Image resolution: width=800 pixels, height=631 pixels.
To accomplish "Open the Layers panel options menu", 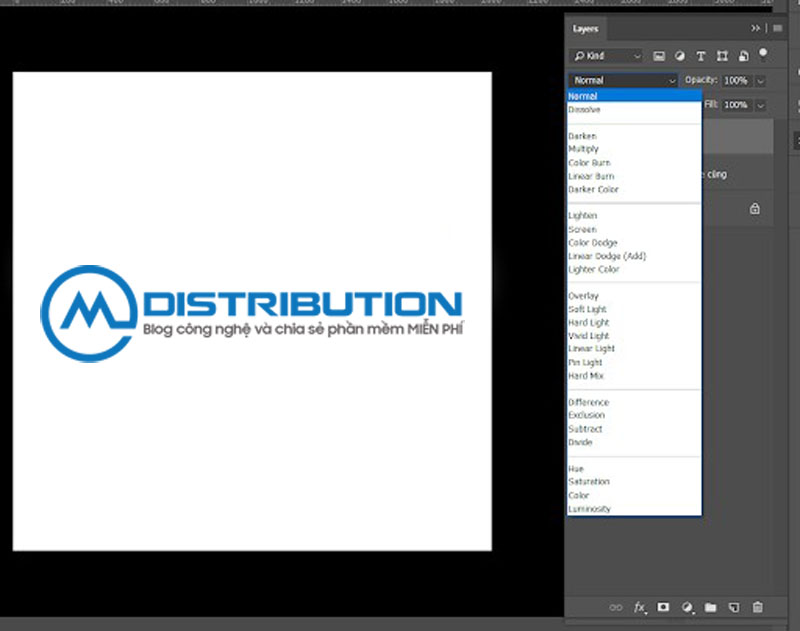I will tap(777, 29).
